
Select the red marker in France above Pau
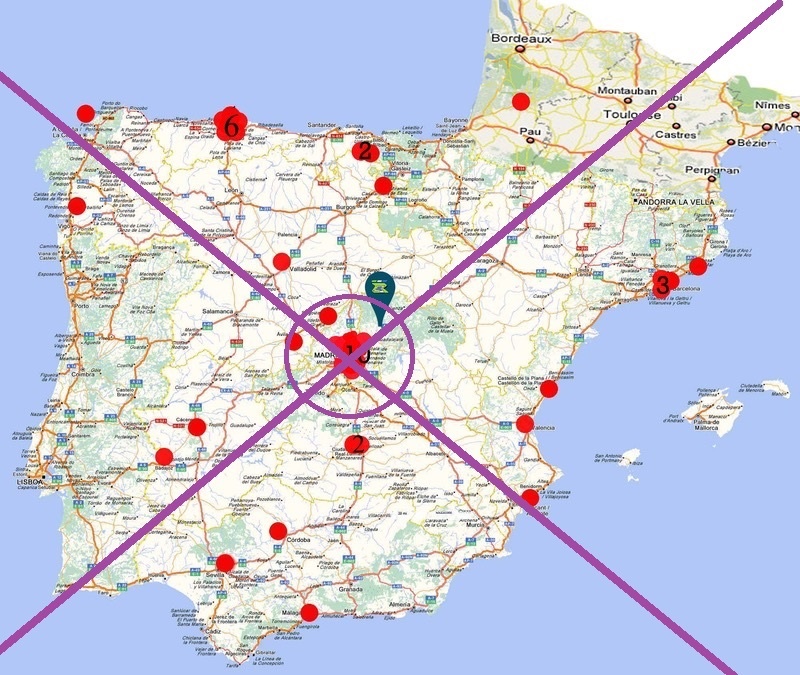pos(521,101)
